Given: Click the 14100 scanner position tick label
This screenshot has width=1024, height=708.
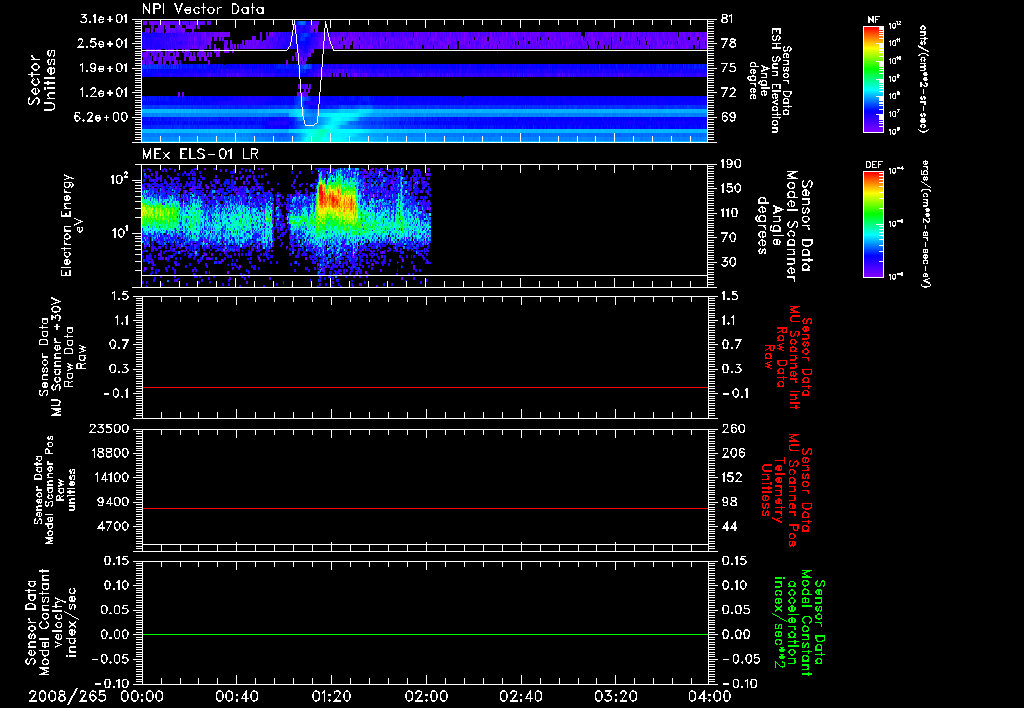Looking at the screenshot, I should (109, 477).
